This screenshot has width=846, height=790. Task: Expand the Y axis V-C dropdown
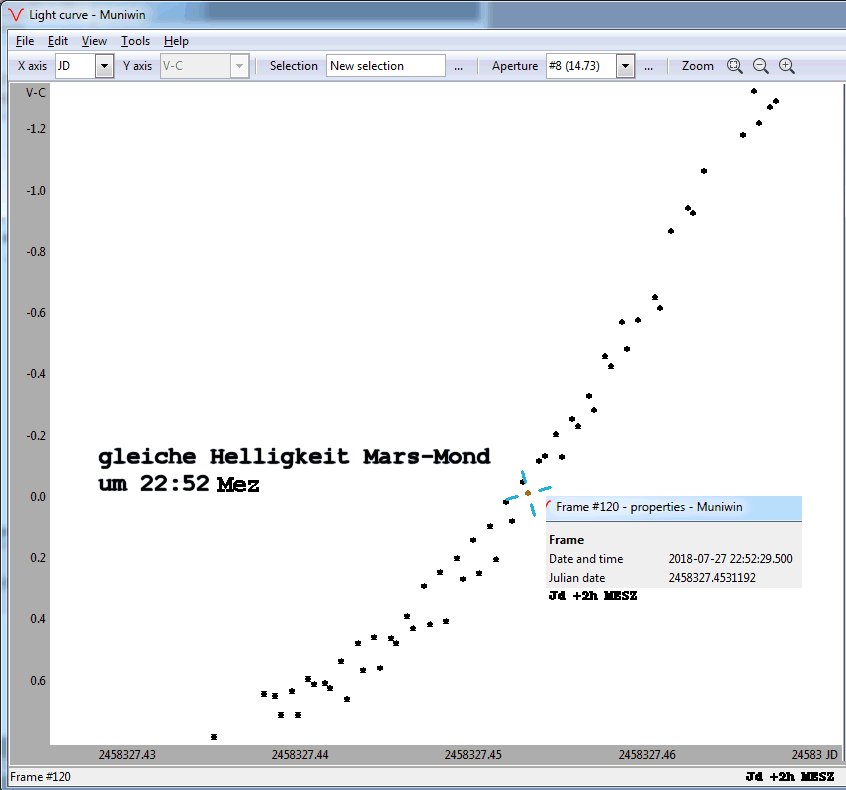point(238,66)
